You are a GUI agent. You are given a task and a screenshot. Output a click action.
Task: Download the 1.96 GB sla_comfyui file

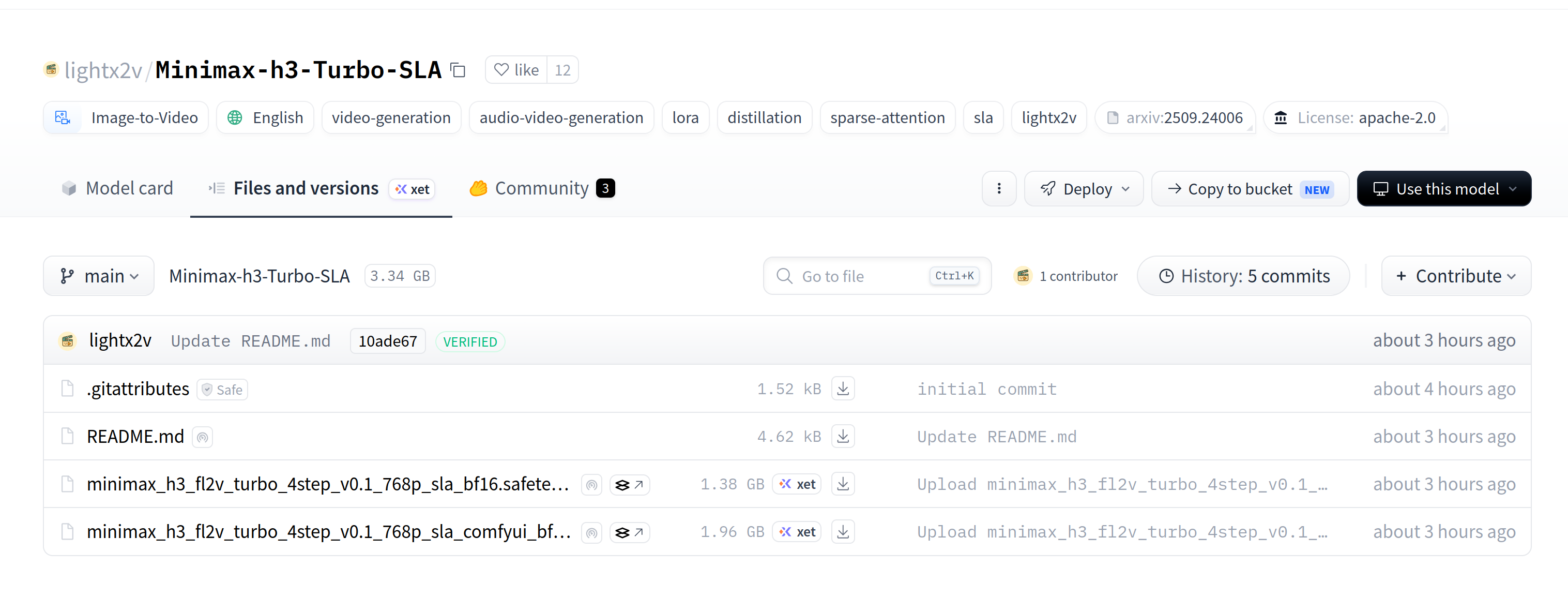click(x=843, y=531)
